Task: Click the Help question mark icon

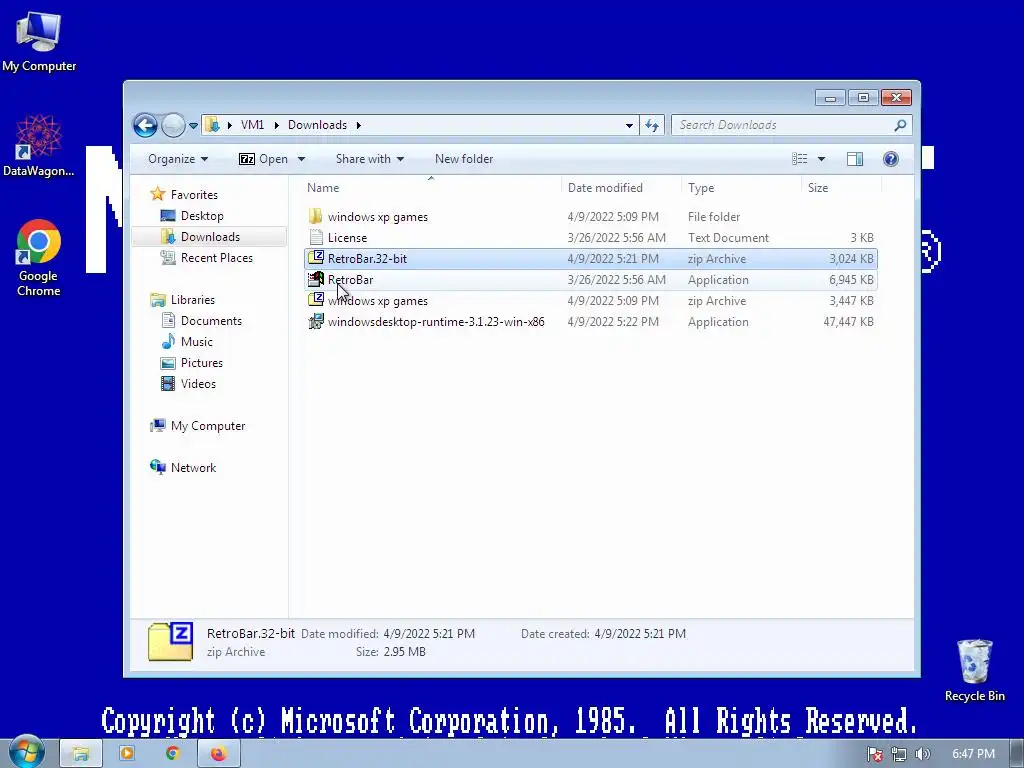Action: pyautogui.click(x=891, y=159)
